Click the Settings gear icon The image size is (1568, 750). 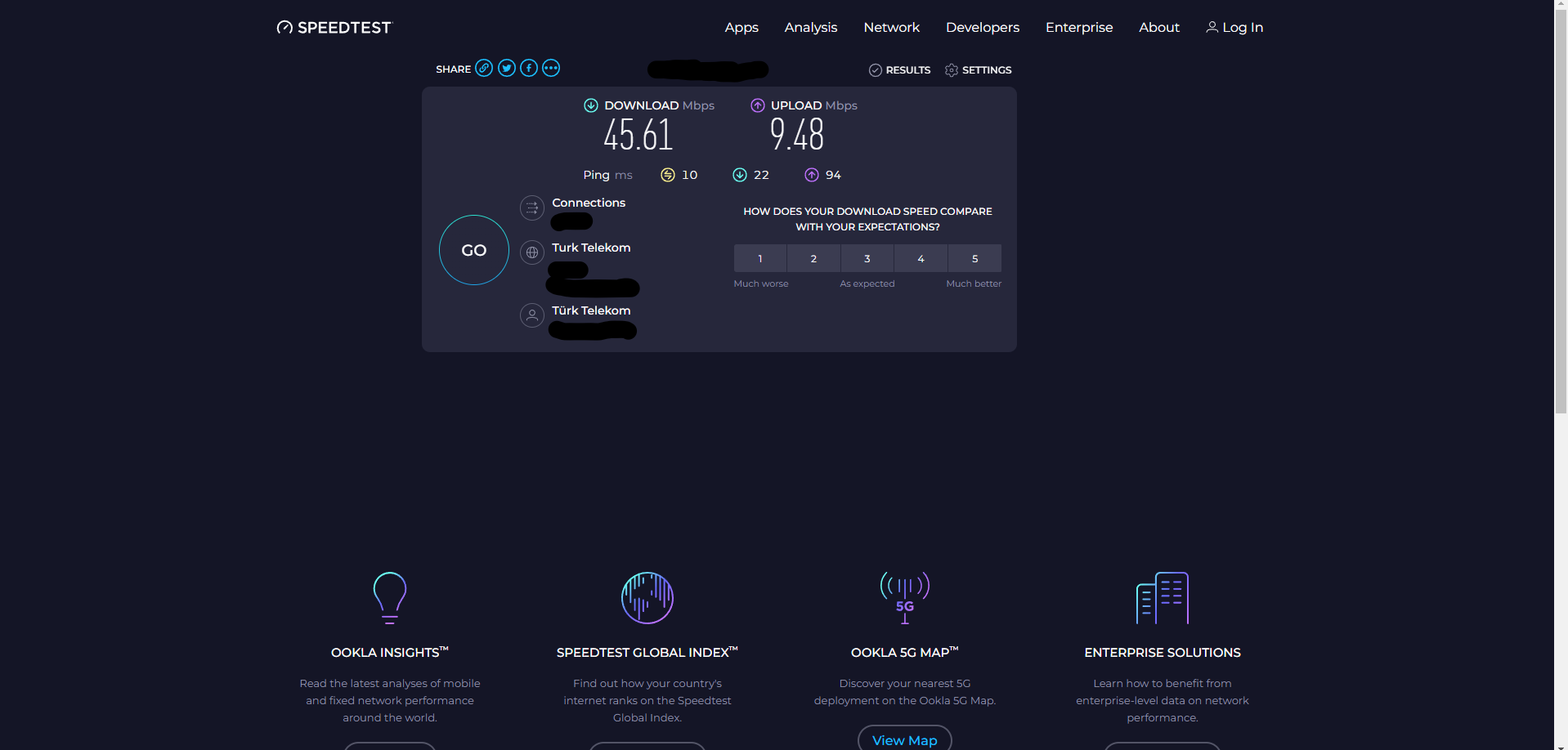pyautogui.click(x=952, y=70)
